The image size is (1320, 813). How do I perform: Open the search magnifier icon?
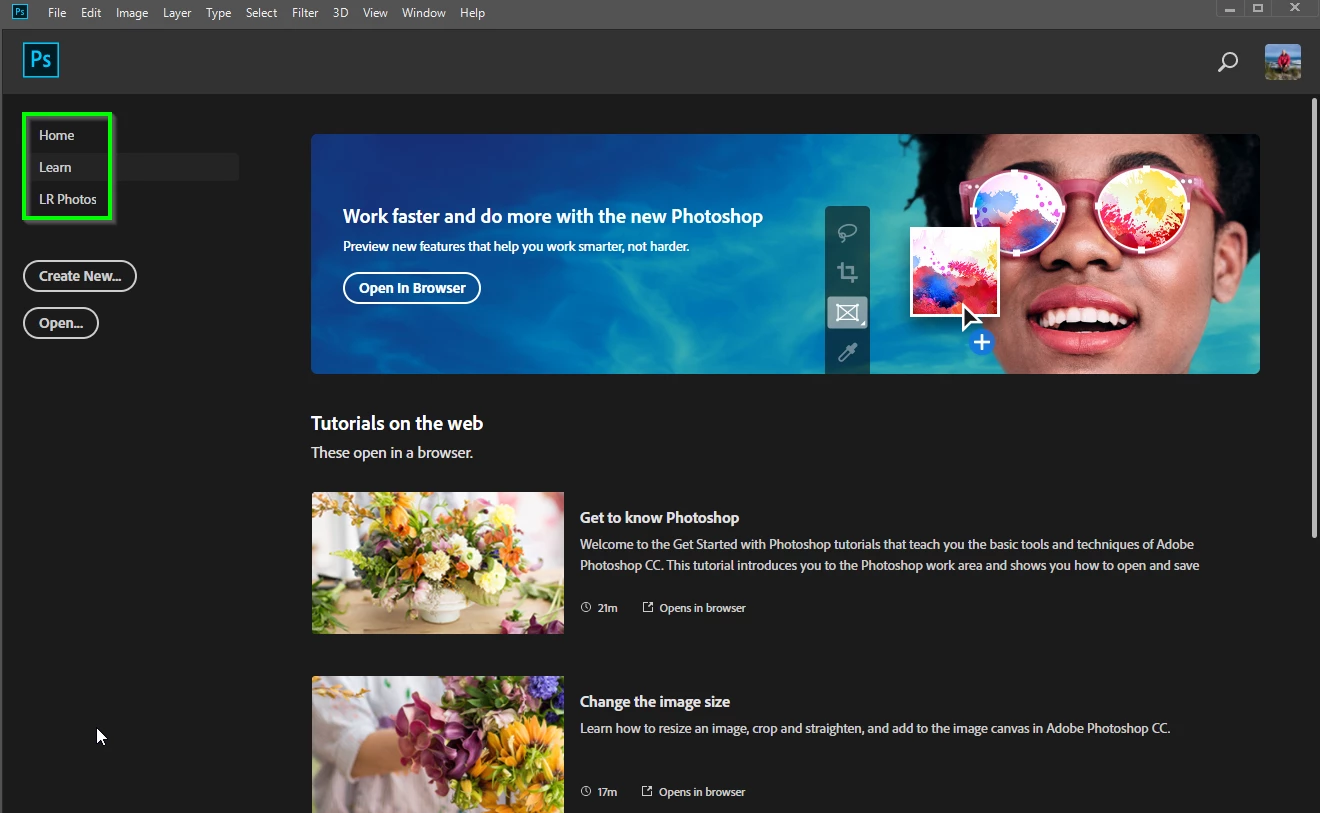[1227, 62]
